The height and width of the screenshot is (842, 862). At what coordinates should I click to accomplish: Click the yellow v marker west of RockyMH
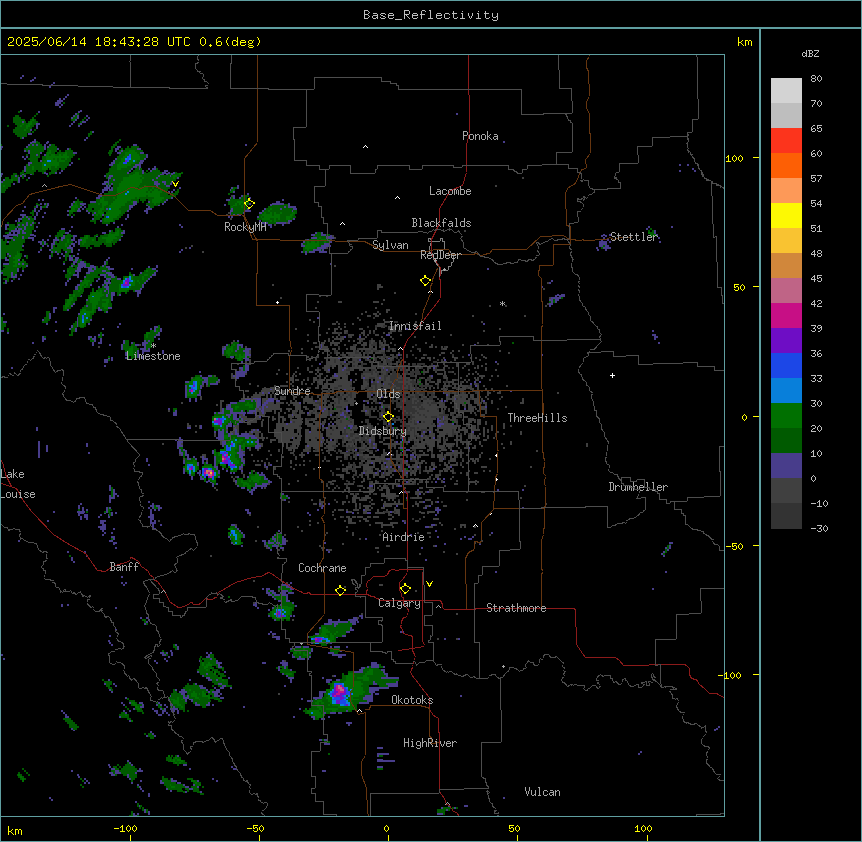[x=175, y=184]
